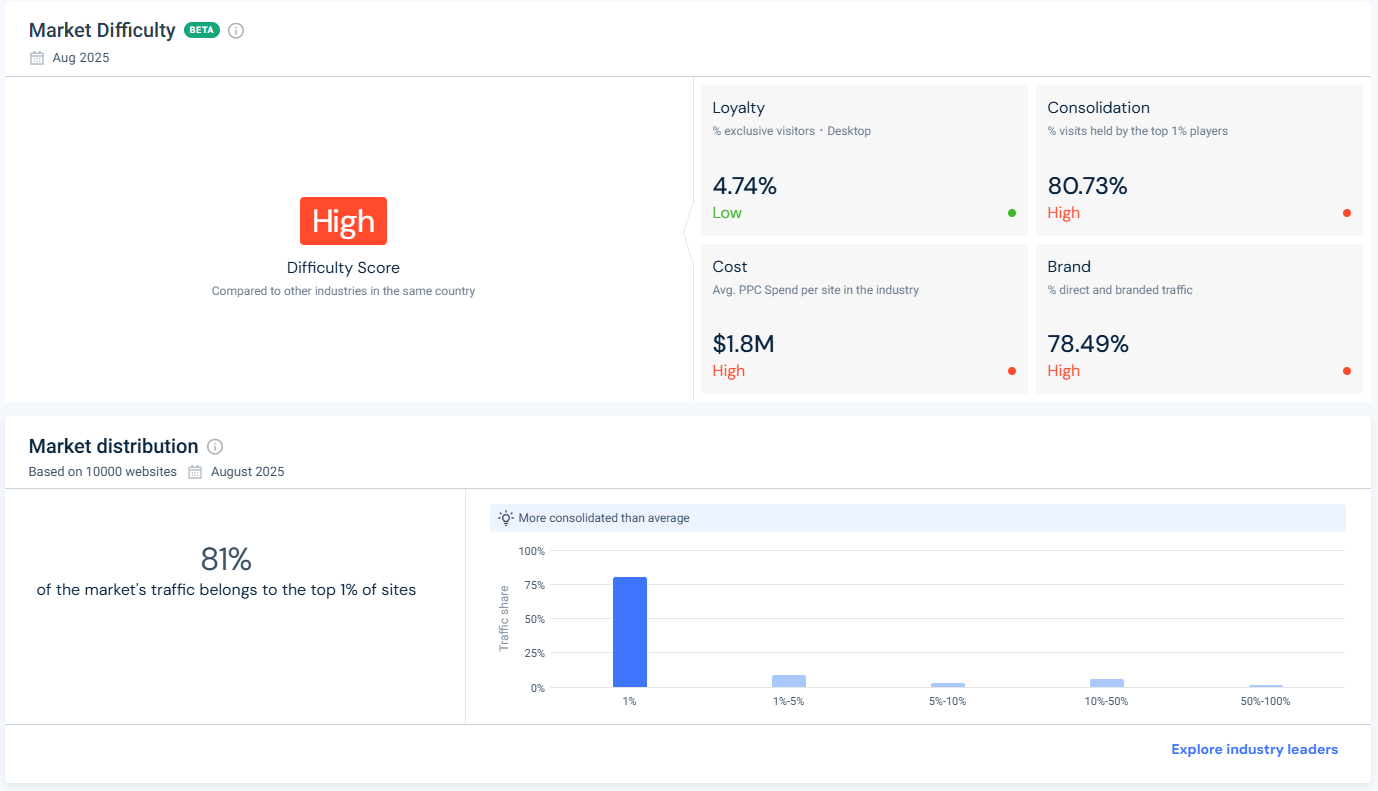Select the High difficulty score badge
The height and width of the screenshot is (791, 1378).
coord(343,221)
